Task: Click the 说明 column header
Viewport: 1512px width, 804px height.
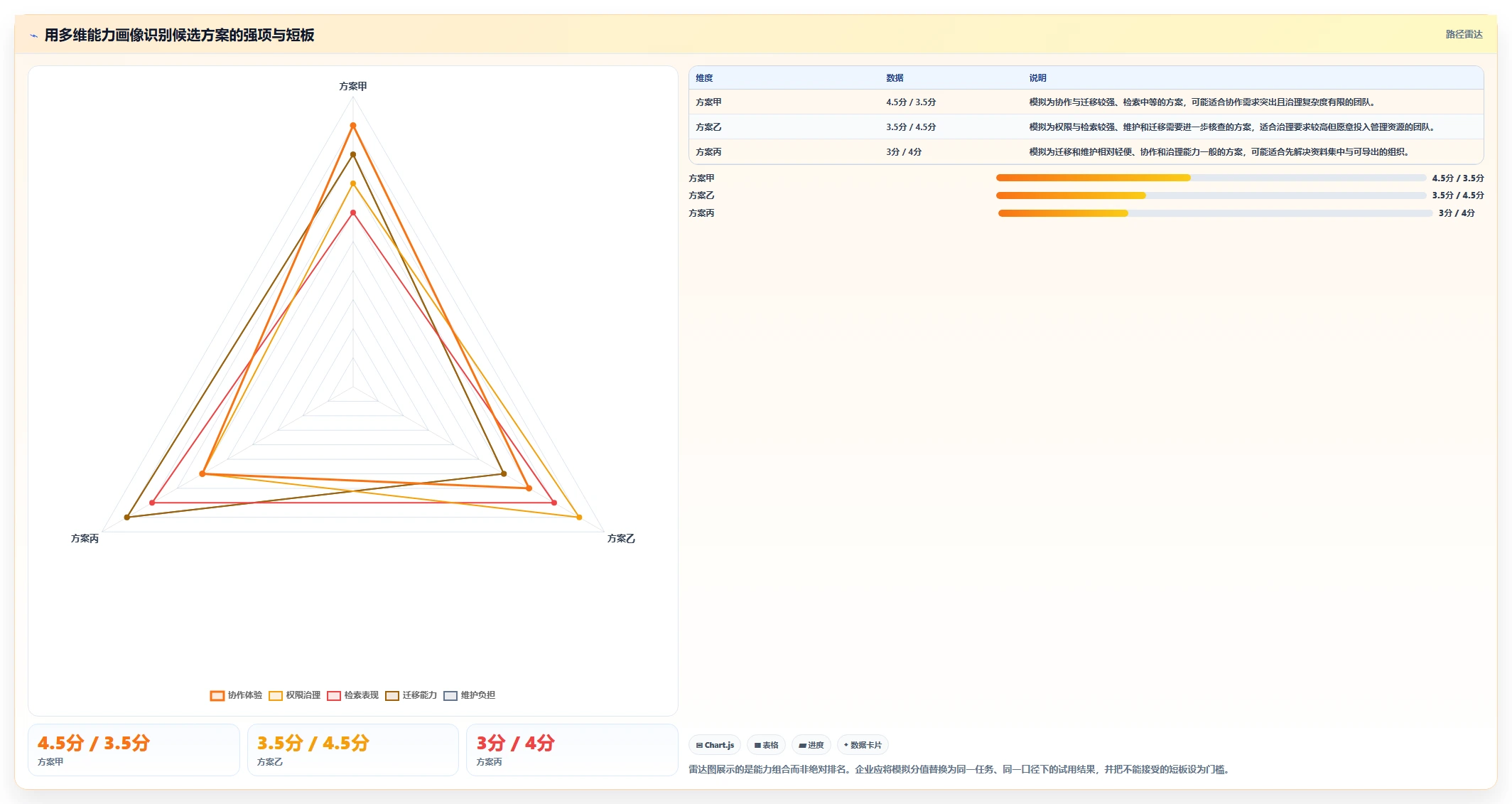Action: click(1037, 78)
